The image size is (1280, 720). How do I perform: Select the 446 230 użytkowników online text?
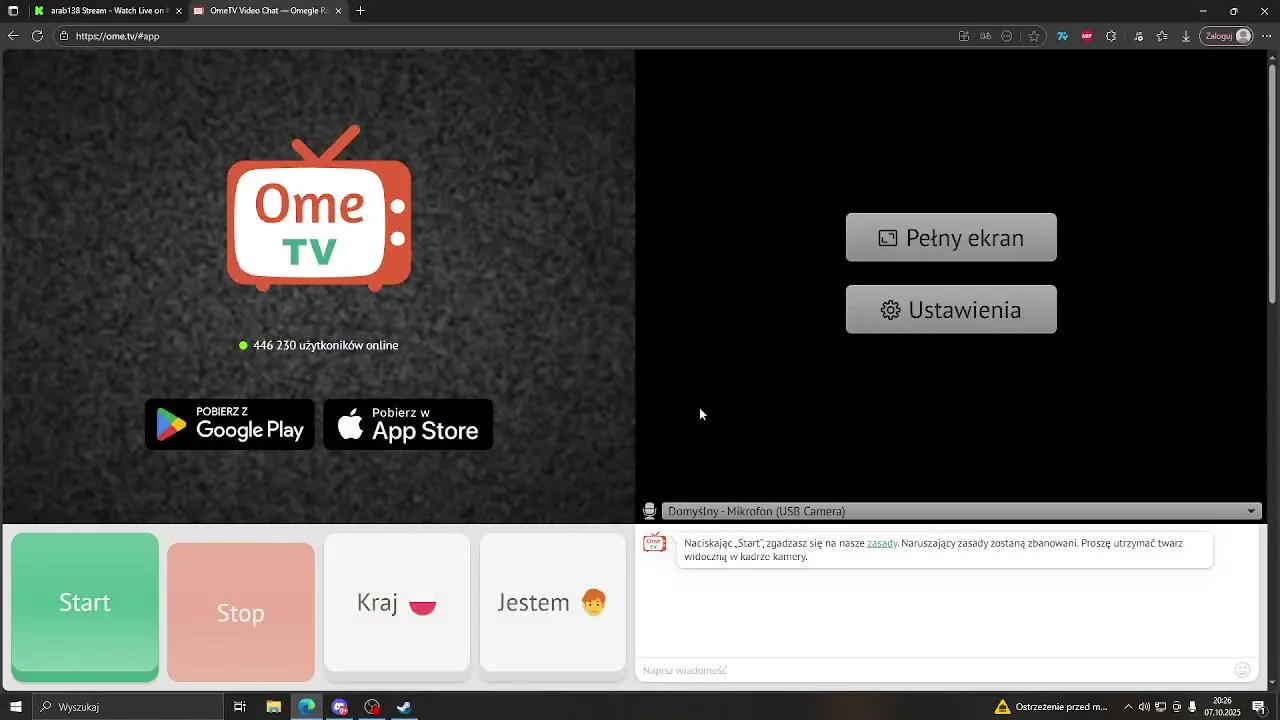pyautogui.click(x=326, y=345)
